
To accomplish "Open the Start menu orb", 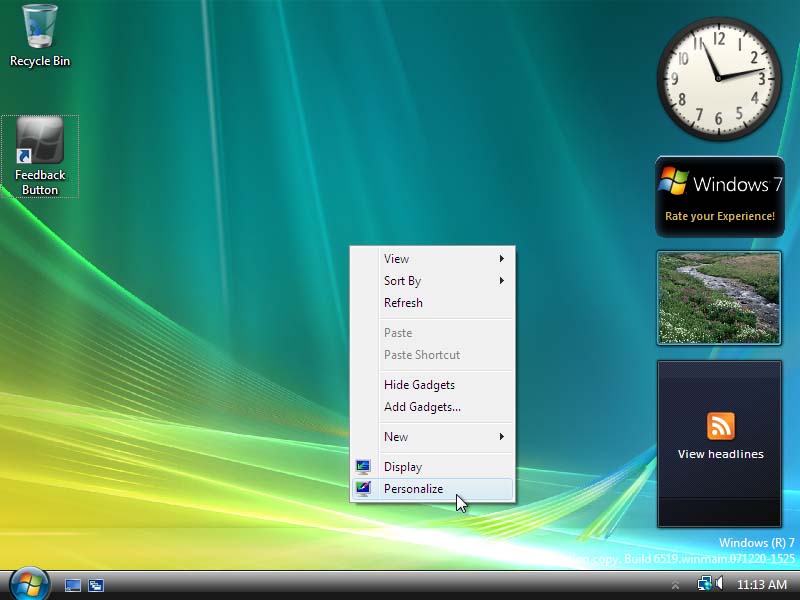I will 29,585.
